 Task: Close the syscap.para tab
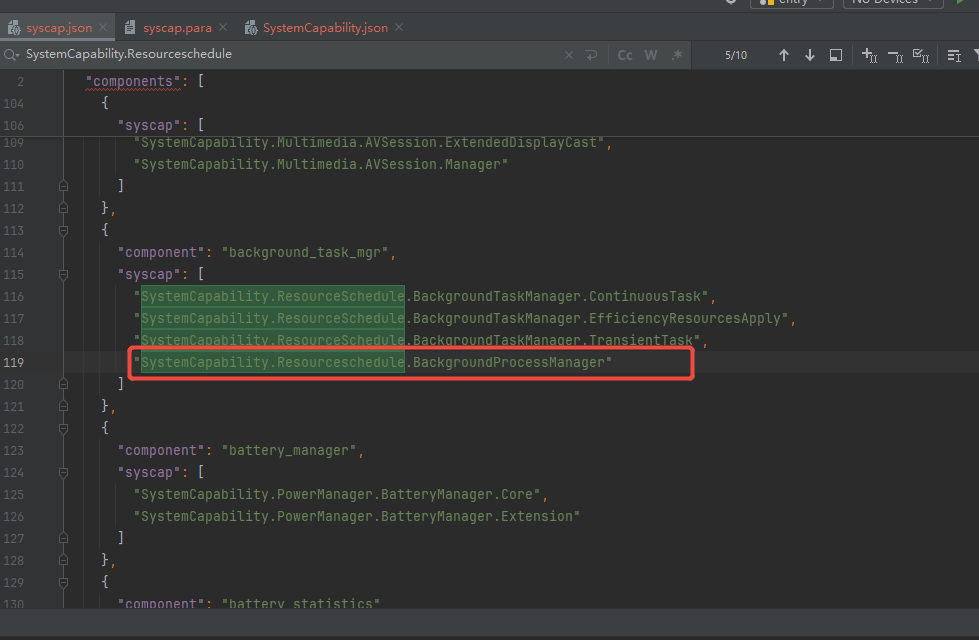click(223, 27)
